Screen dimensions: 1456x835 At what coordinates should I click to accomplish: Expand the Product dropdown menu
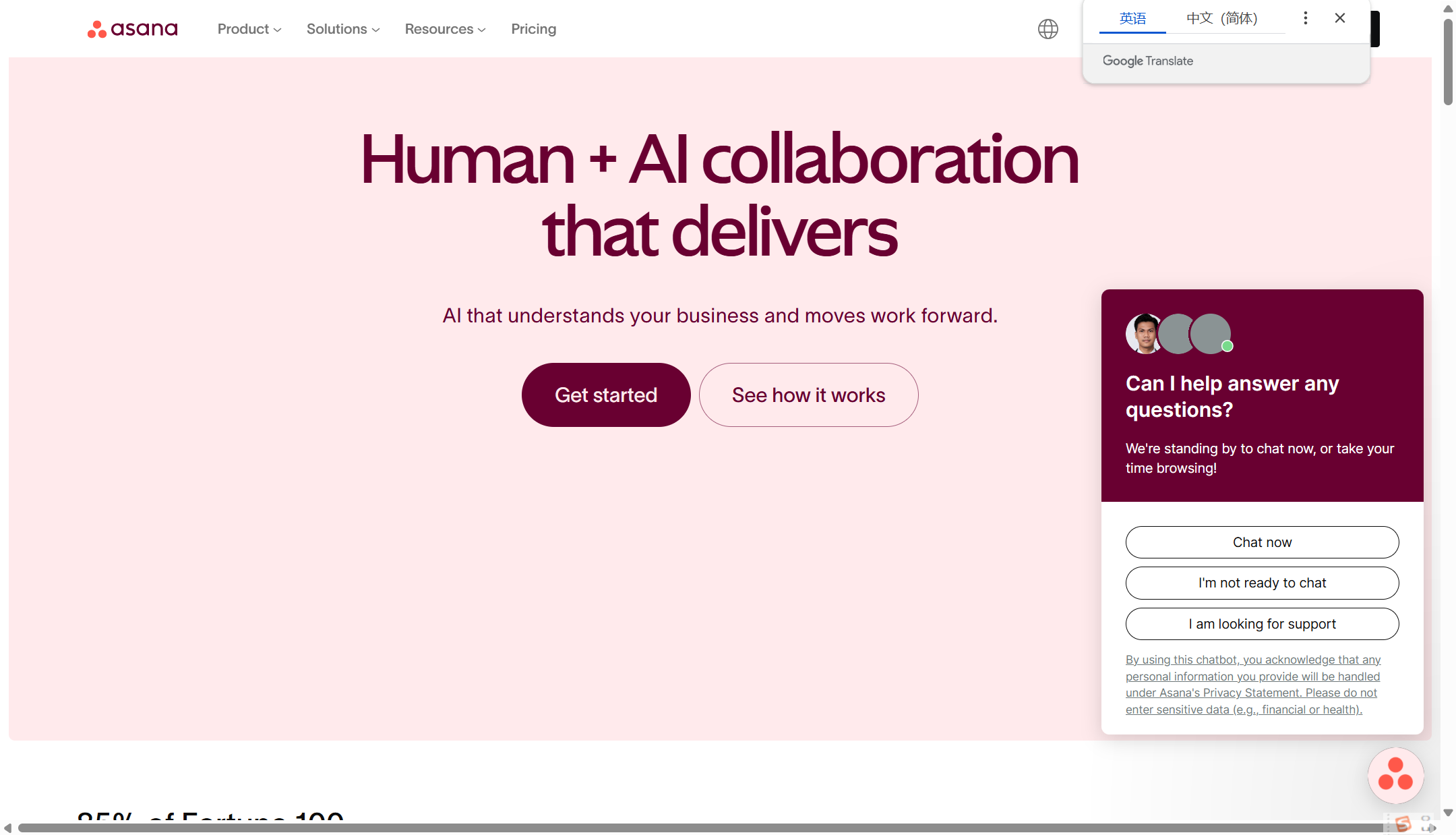click(249, 29)
